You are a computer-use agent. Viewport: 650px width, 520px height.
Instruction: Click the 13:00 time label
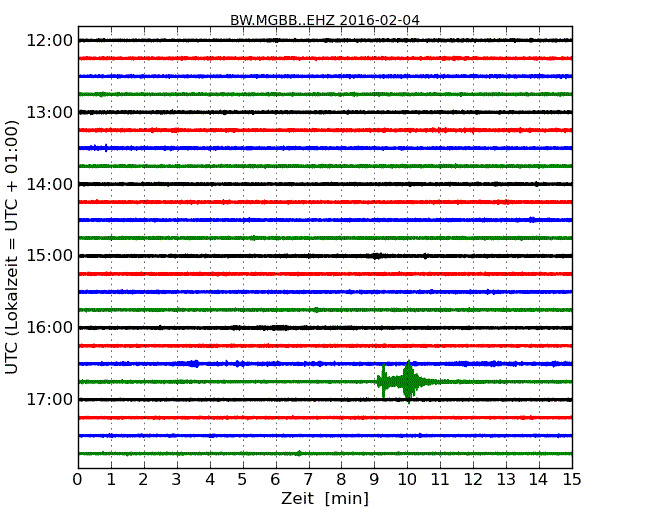(50, 112)
